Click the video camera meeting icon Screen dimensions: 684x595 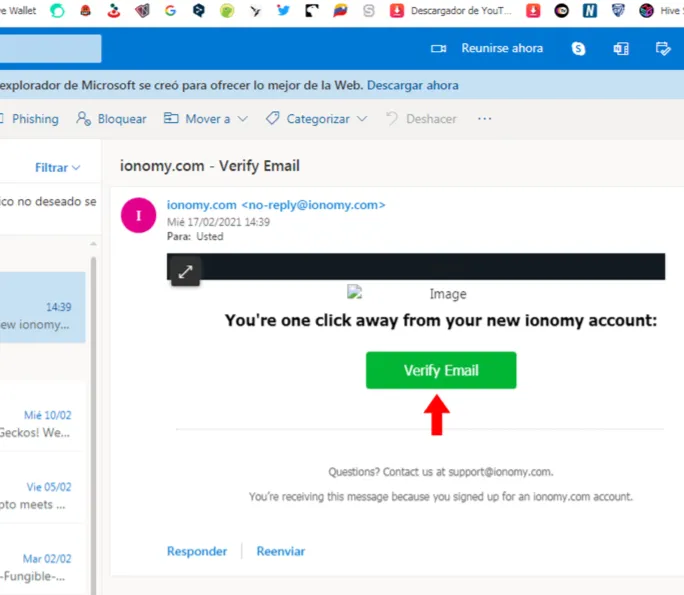(438, 48)
